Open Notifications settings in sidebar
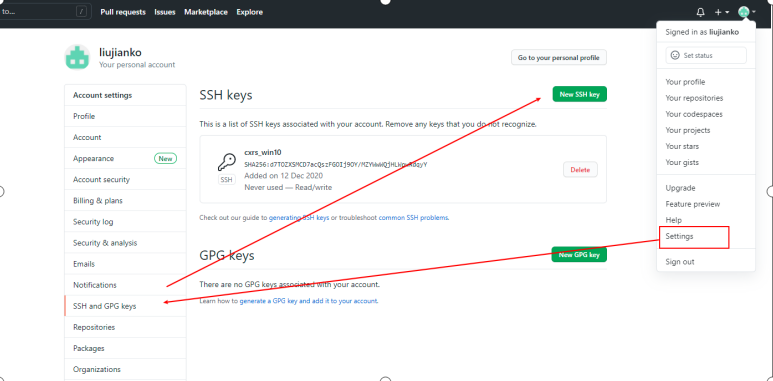Image resolution: width=773 pixels, height=381 pixels. 125,285
